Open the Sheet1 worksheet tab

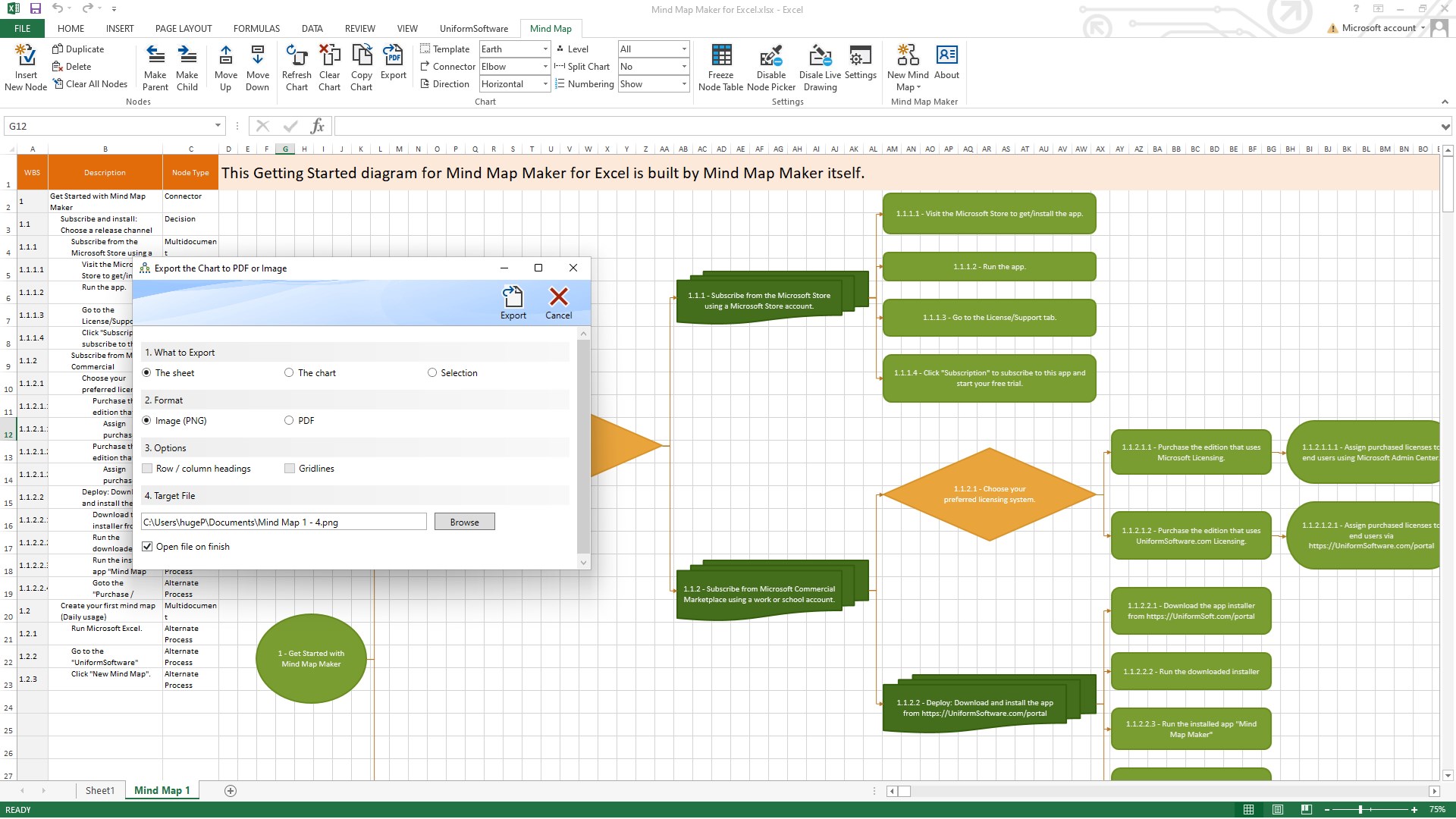(99, 791)
